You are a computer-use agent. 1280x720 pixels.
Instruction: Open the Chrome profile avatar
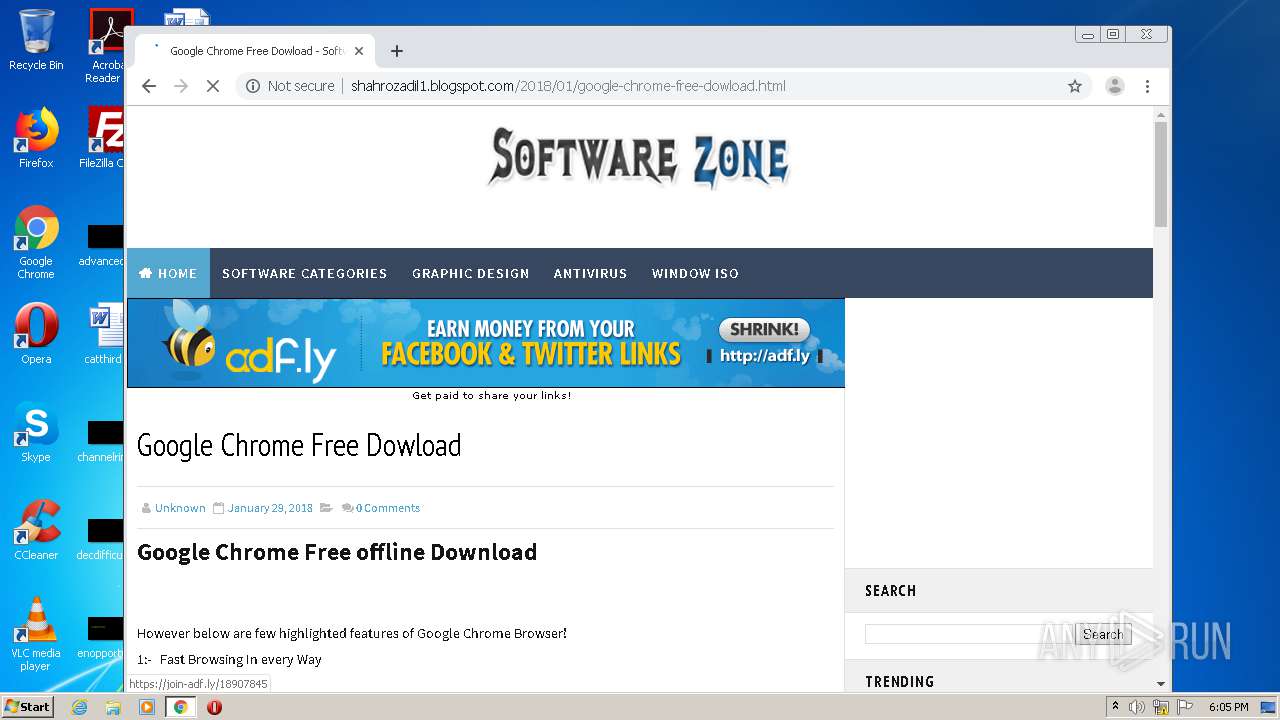(x=1114, y=86)
